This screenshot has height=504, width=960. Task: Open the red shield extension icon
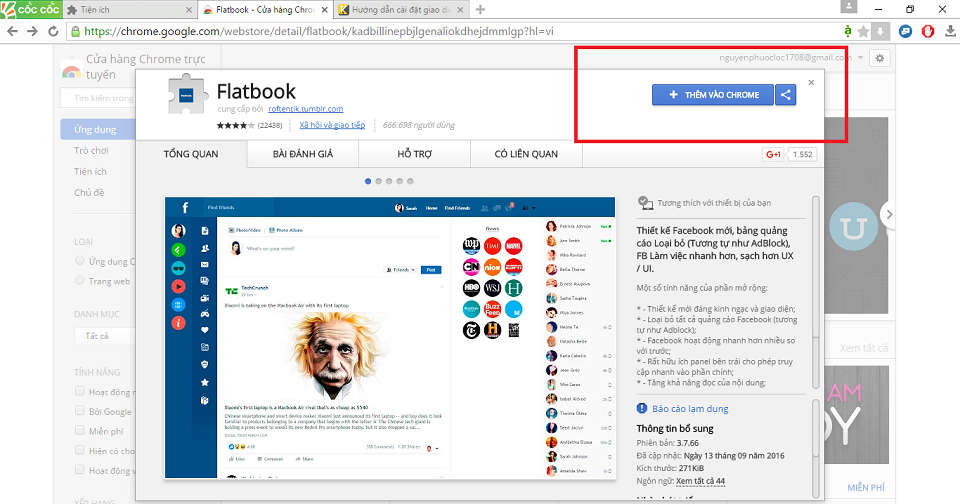(928, 31)
